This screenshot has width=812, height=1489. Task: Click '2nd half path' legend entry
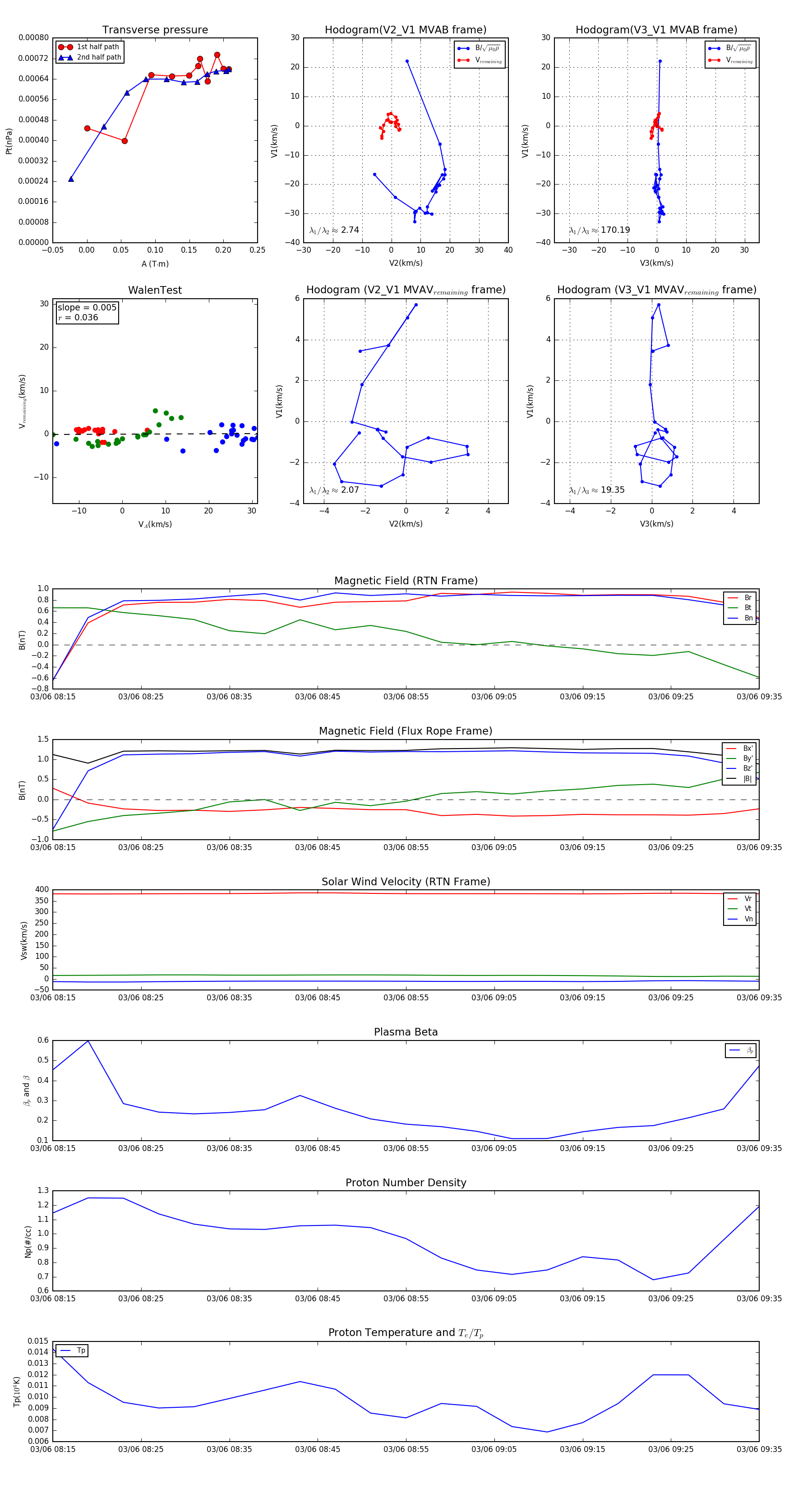click(90, 57)
